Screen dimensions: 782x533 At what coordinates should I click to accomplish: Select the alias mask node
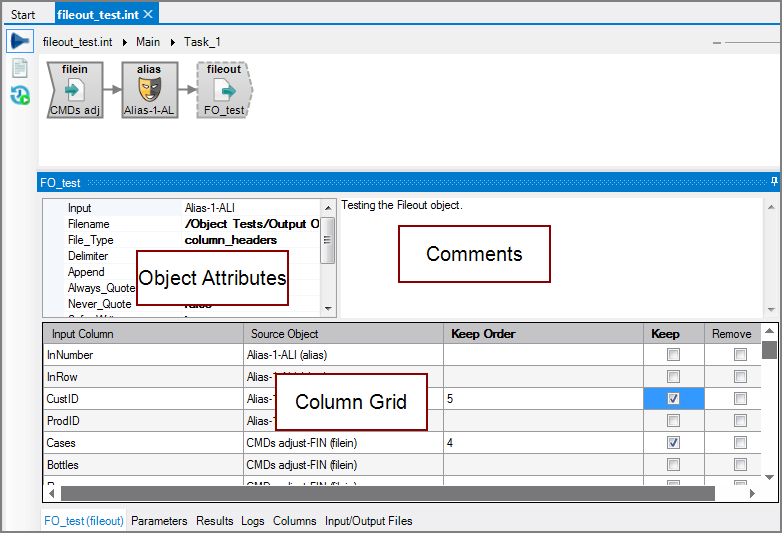(149, 90)
